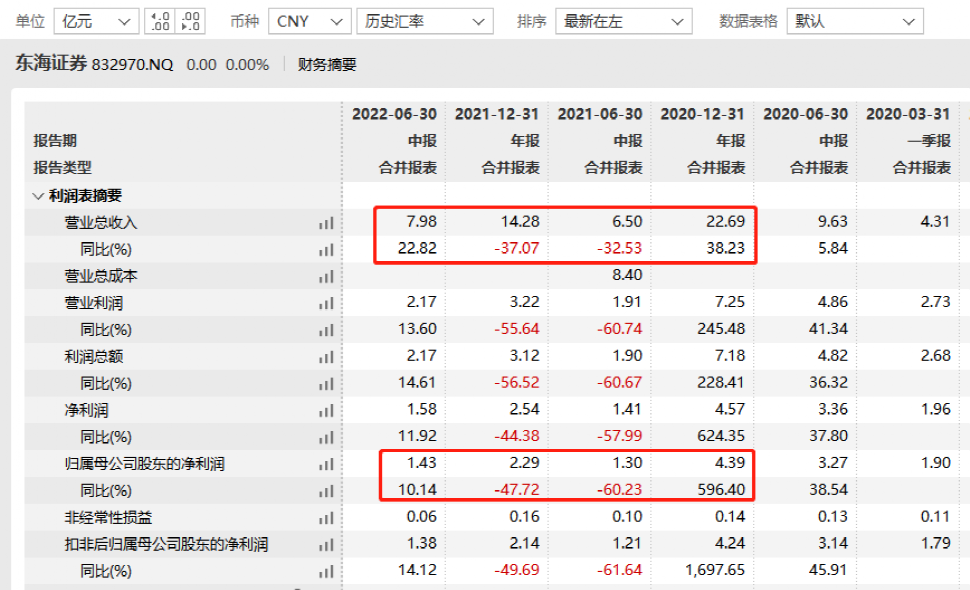Image resolution: width=970 pixels, height=590 pixels.
Task: Open the chart icon for 营业利润
Action: (x=325, y=302)
